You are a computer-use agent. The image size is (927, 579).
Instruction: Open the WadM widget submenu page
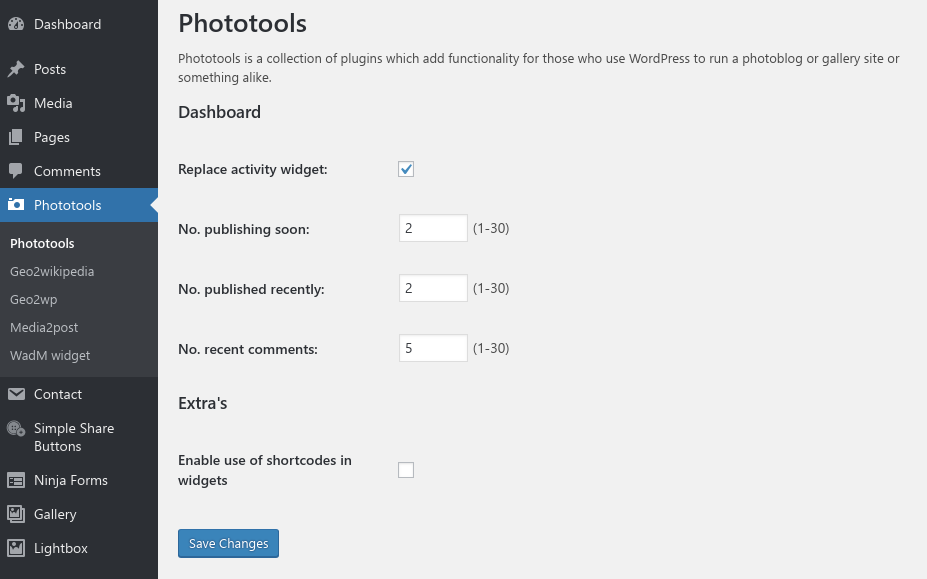(x=50, y=355)
